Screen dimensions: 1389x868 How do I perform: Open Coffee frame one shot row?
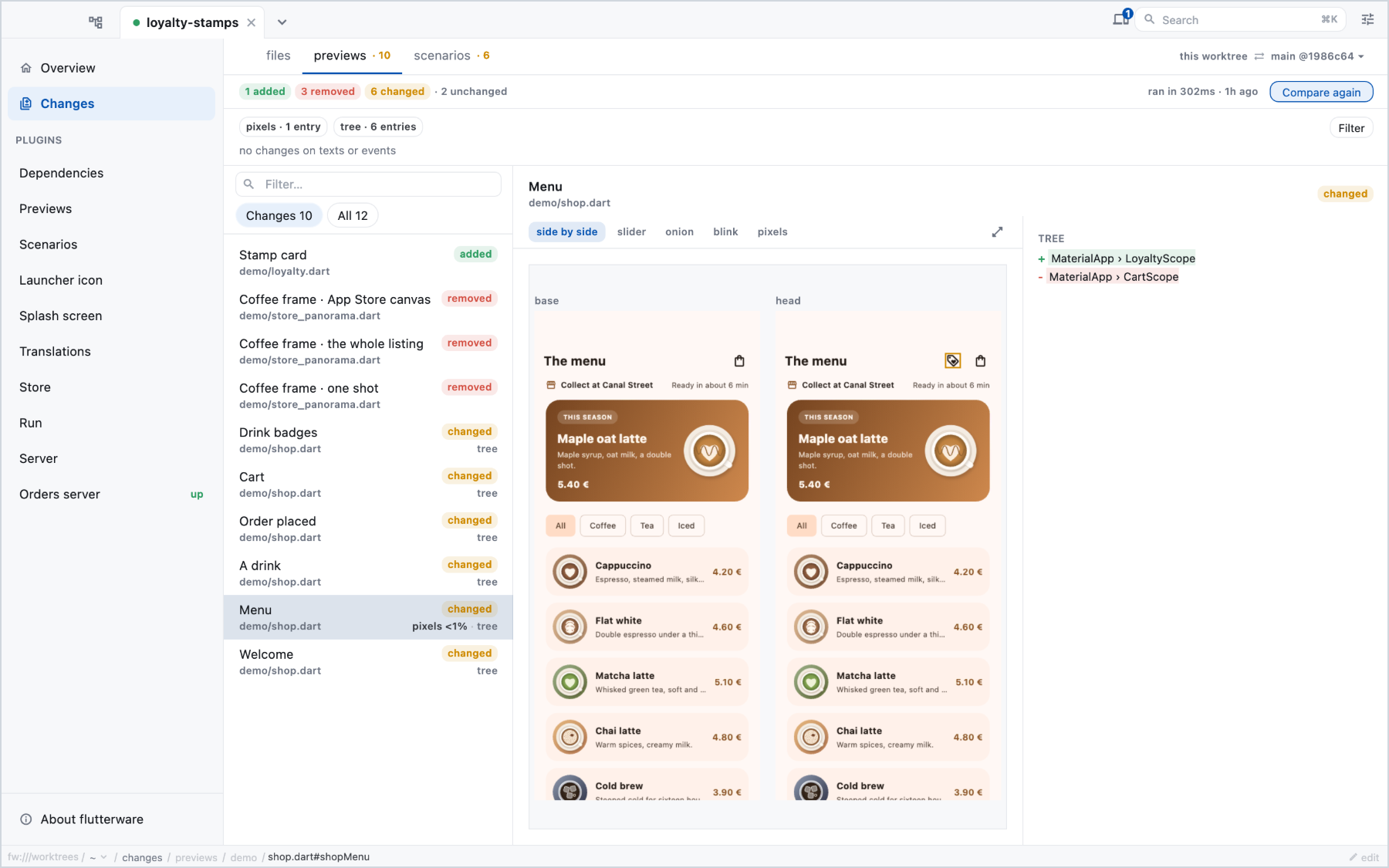368,396
